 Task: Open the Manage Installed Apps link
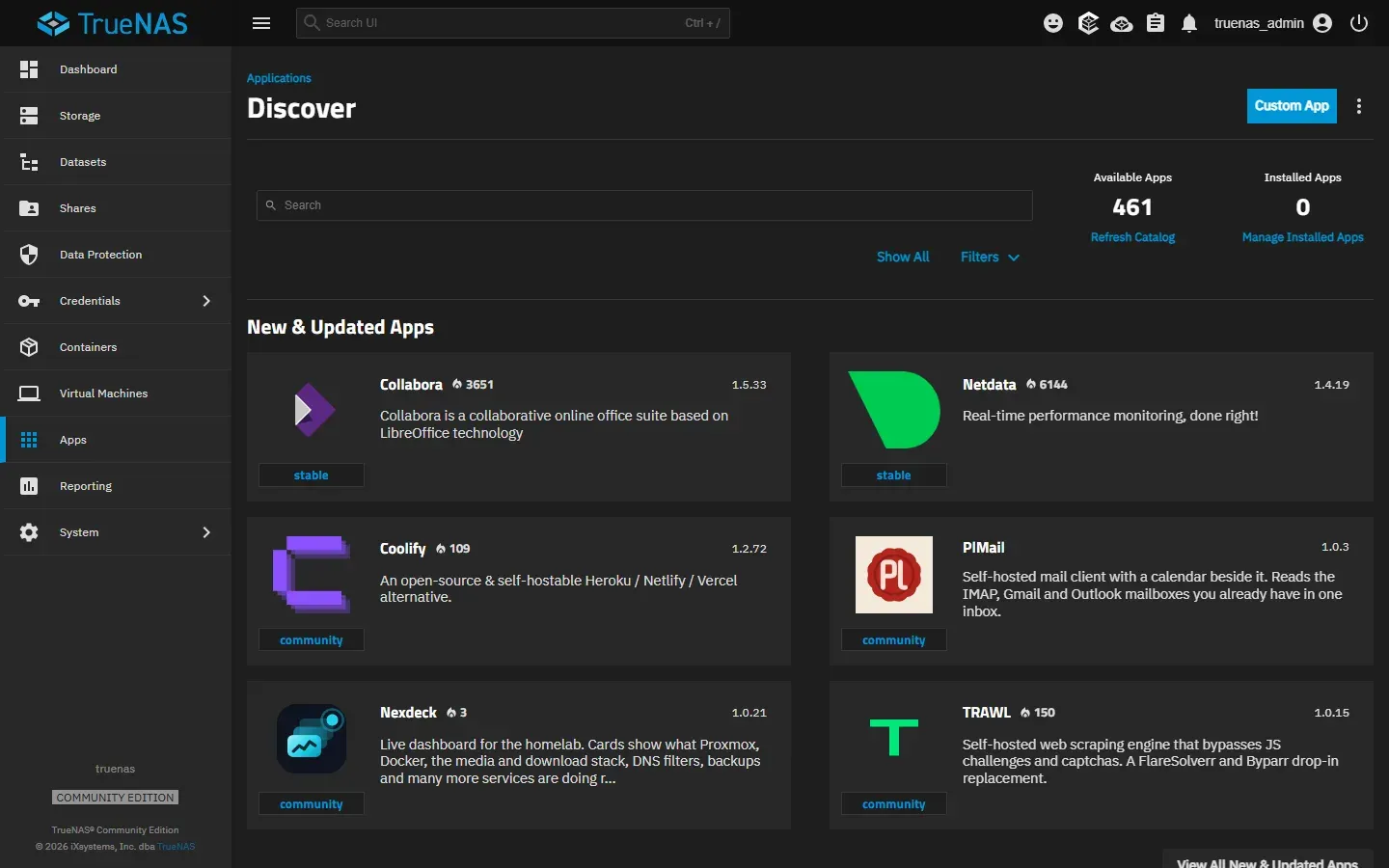[x=1302, y=237]
